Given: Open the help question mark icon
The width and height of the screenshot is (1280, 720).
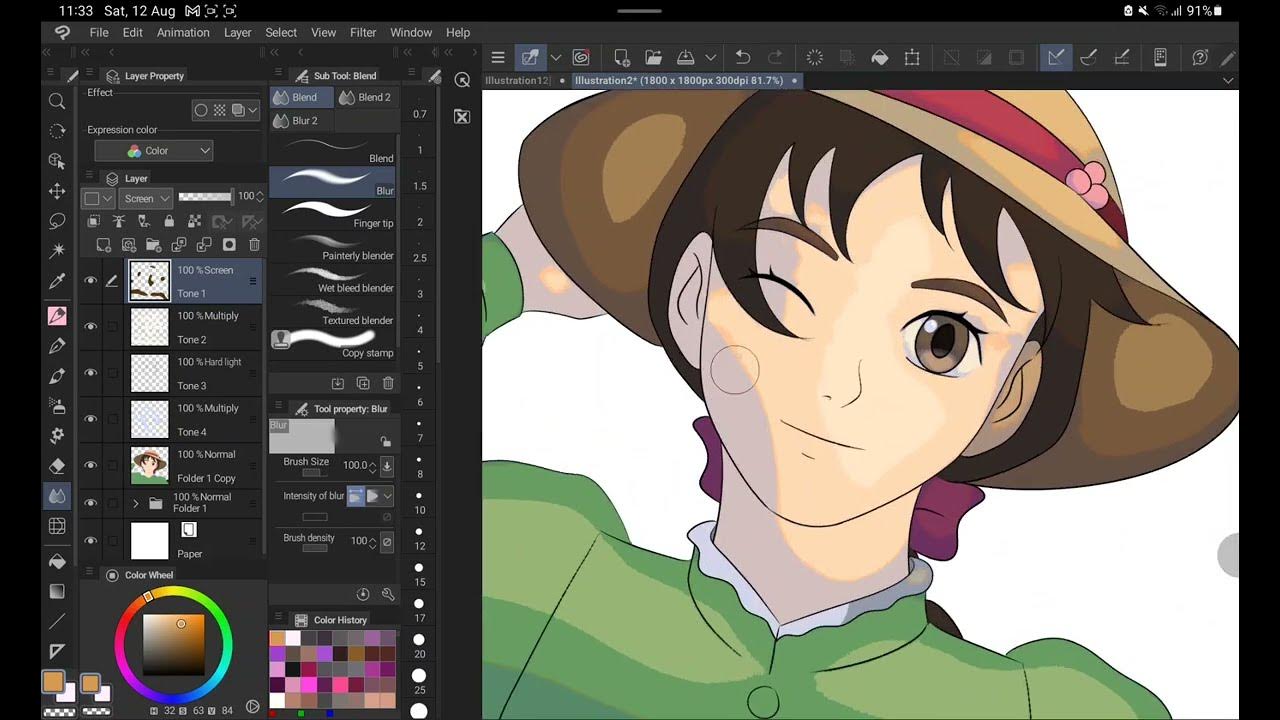Looking at the screenshot, I should click(1200, 58).
